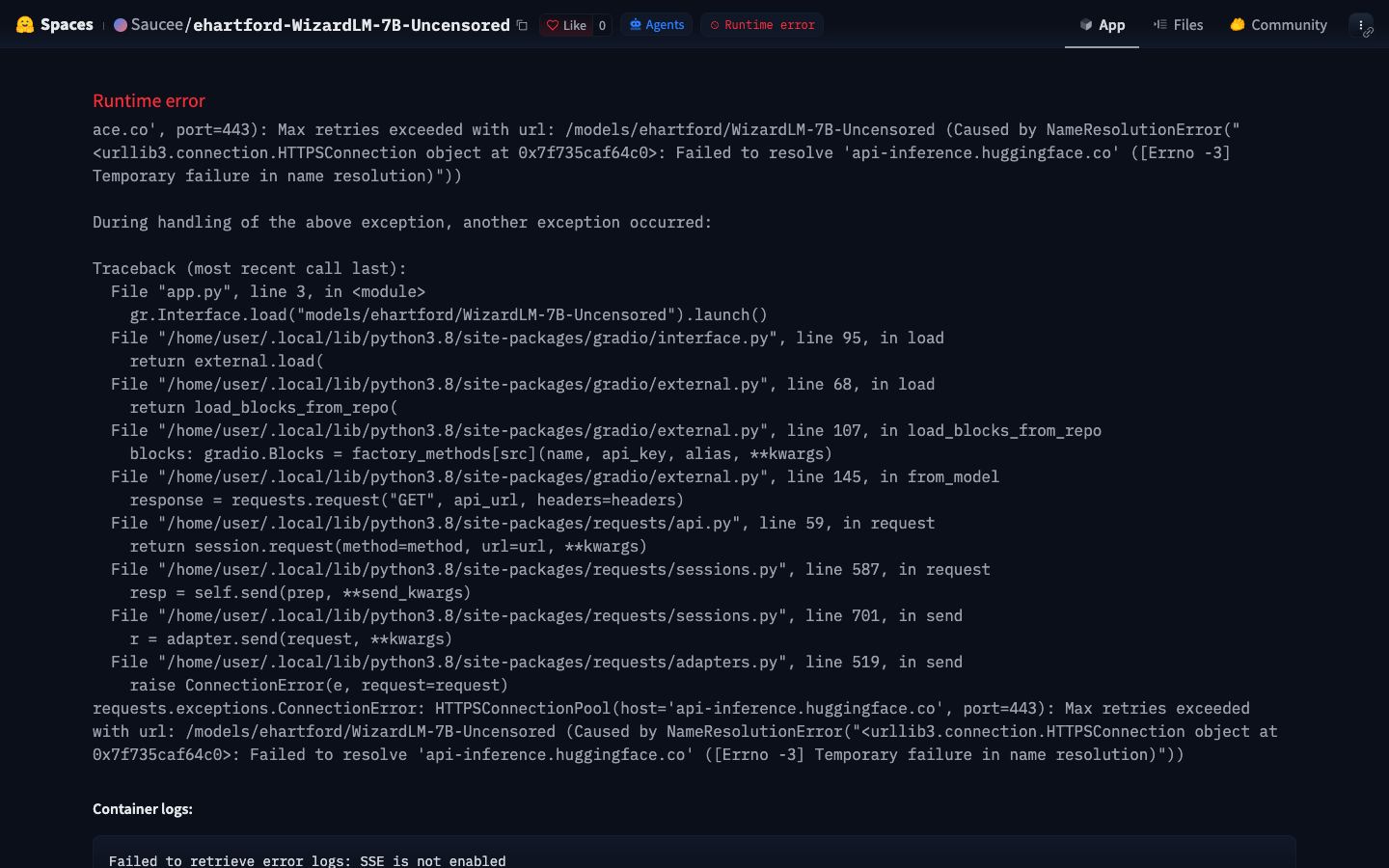
Task: View the like count of 0
Action: [x=602, y=25]
